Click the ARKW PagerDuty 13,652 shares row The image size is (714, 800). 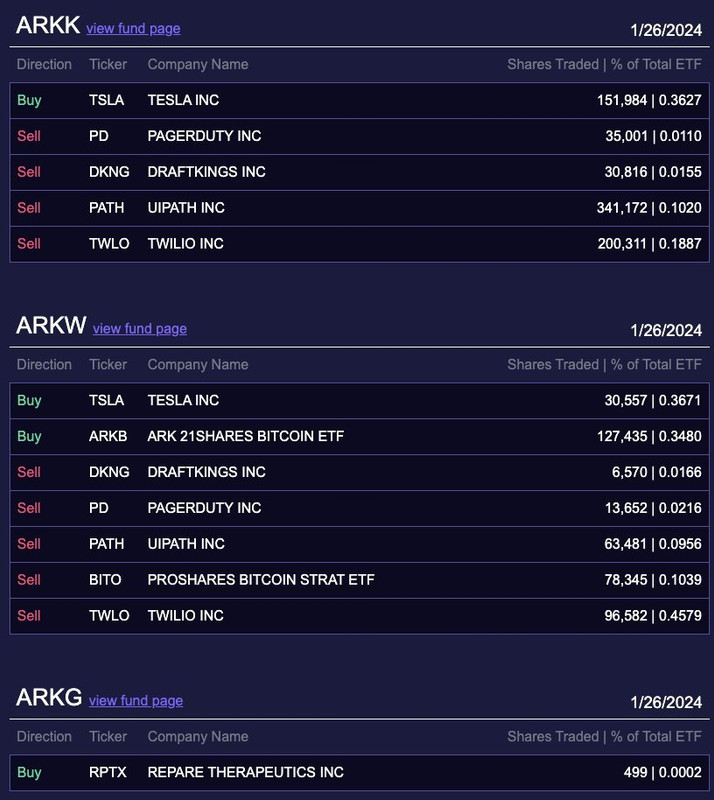(x=359, y=508)
